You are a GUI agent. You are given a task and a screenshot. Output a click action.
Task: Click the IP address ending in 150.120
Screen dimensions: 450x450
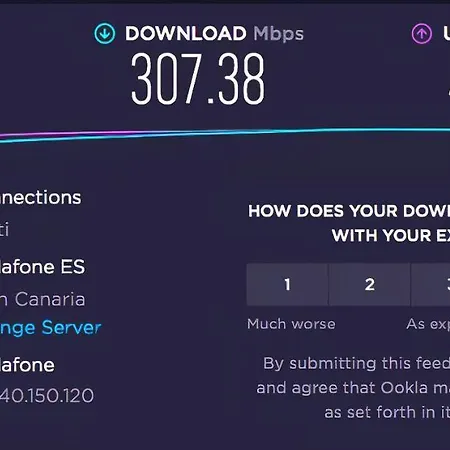coord(47,395)
